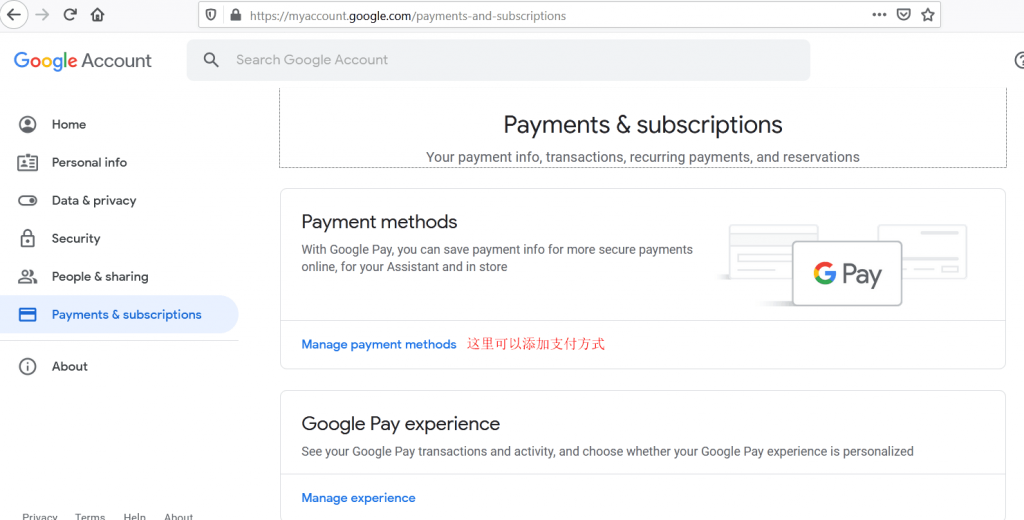Open Terms footer link
1024x520 pixels.
pyautogui.click(x=90, y=516)
